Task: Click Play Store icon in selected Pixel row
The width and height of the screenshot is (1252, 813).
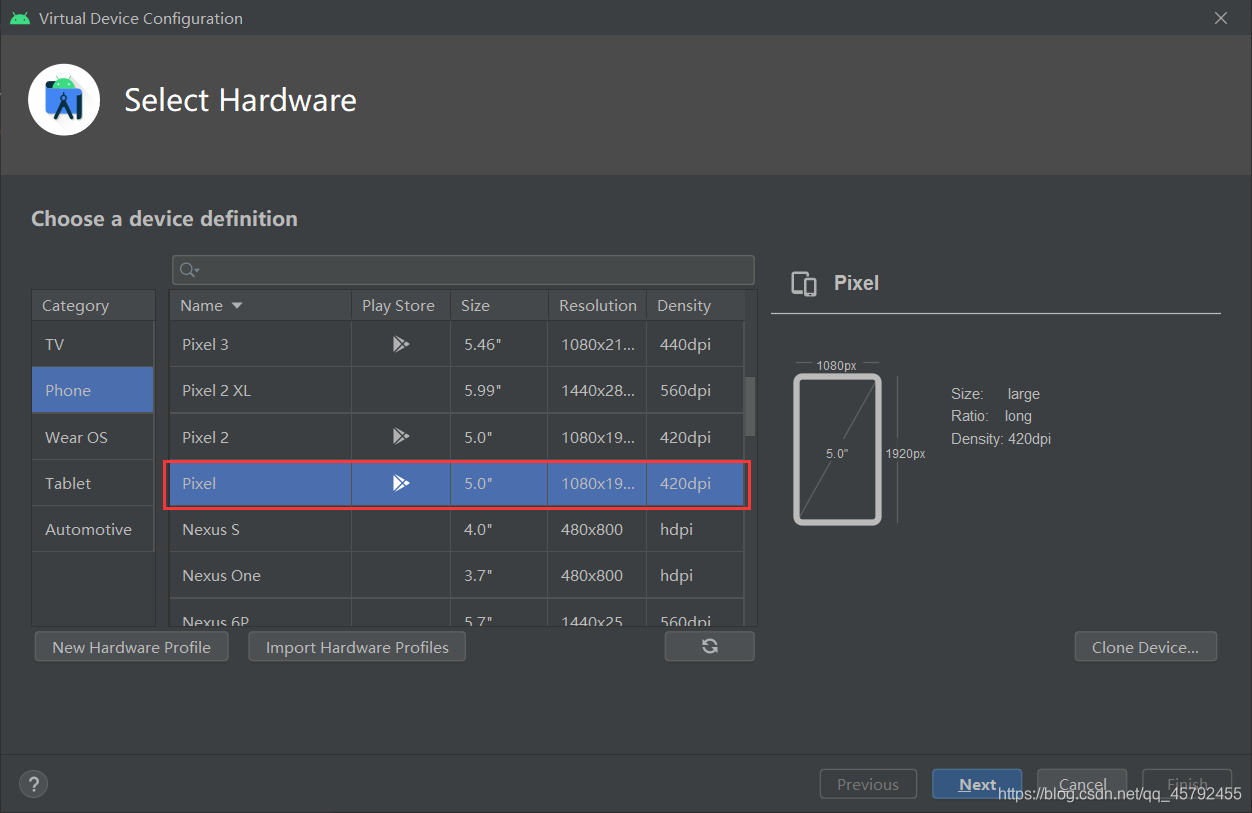Action: click(400, 483)
